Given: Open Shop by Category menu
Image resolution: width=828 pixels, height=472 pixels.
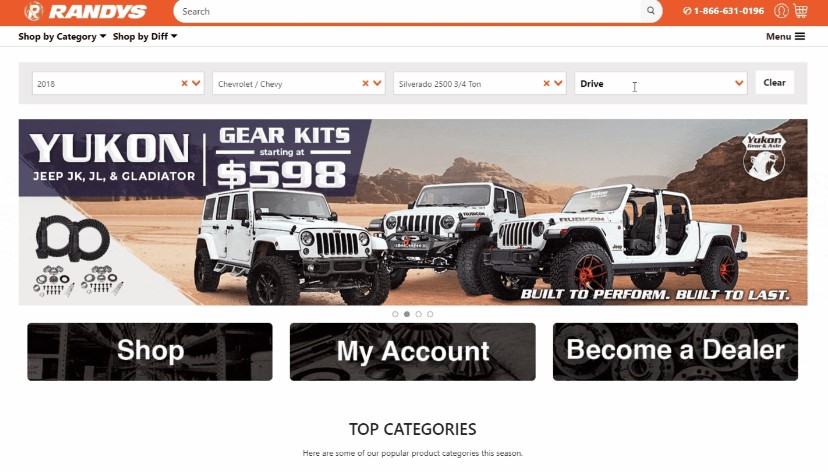Looking at the screenshot, I should pyautogui.click(x=62, y=36).
